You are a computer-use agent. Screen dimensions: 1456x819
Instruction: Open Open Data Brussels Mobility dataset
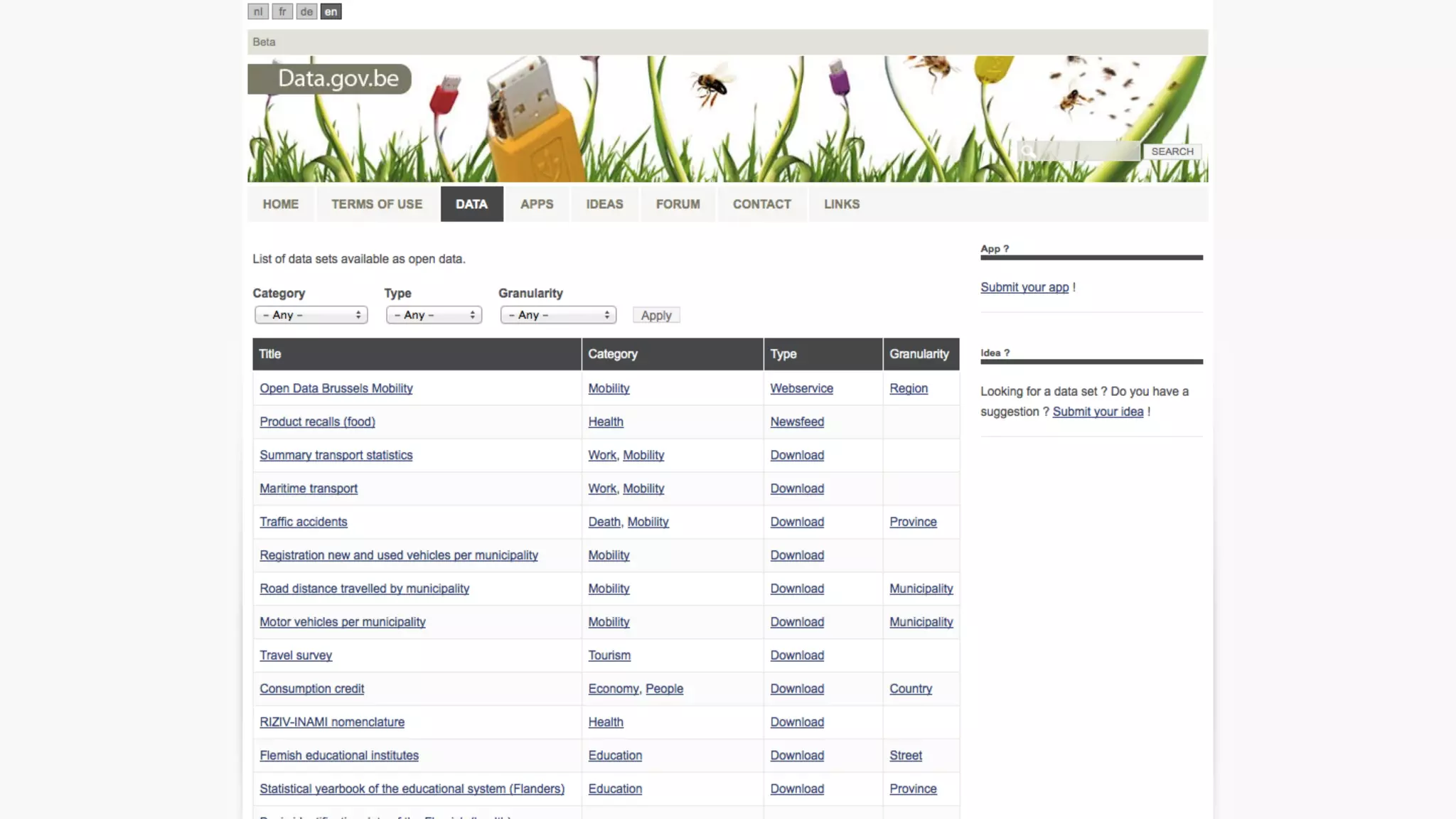[336, 388]
